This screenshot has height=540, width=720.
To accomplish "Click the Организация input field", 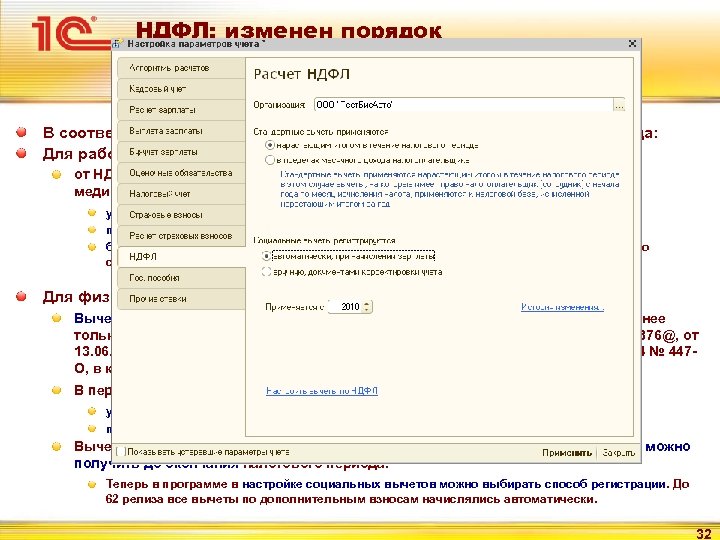I will tap(463, 105).
